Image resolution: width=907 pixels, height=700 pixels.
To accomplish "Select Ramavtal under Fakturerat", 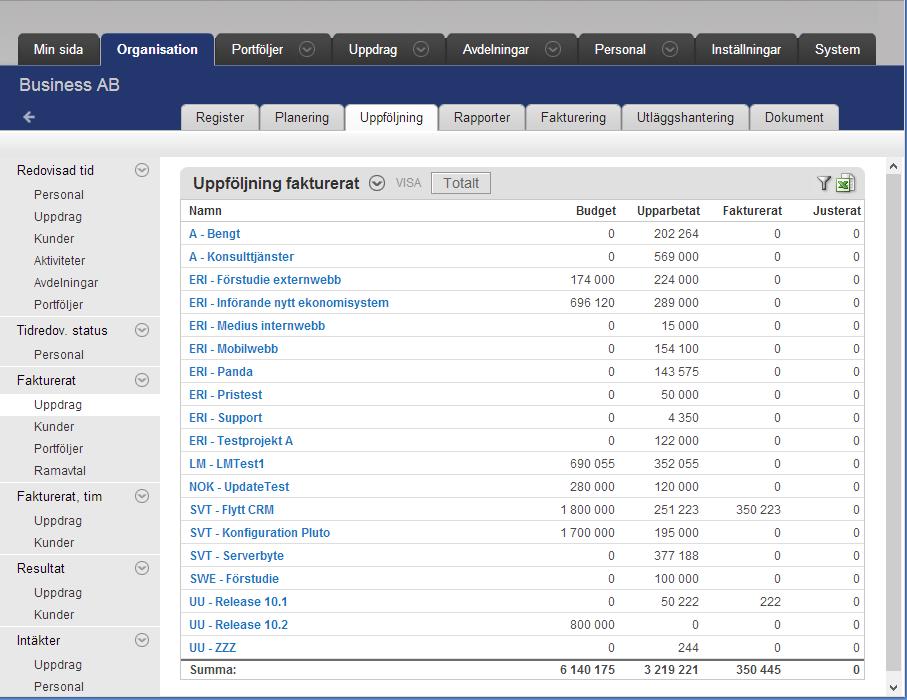I will click(60, 471).
